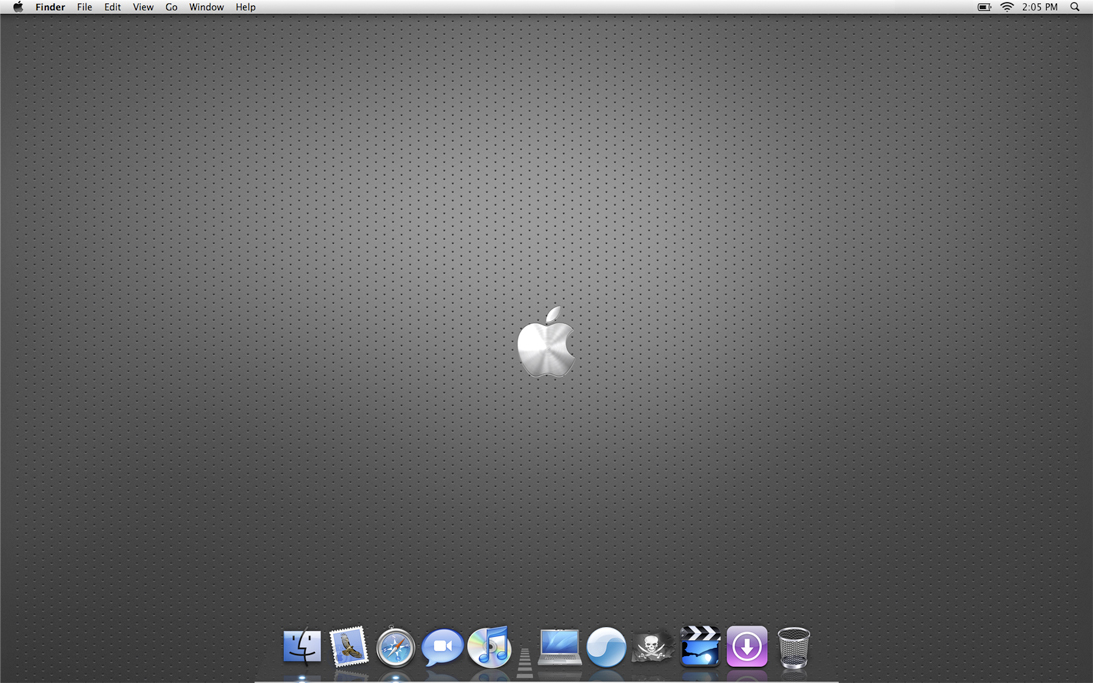Open the Wi-Fi status menu

[1007, 7]
